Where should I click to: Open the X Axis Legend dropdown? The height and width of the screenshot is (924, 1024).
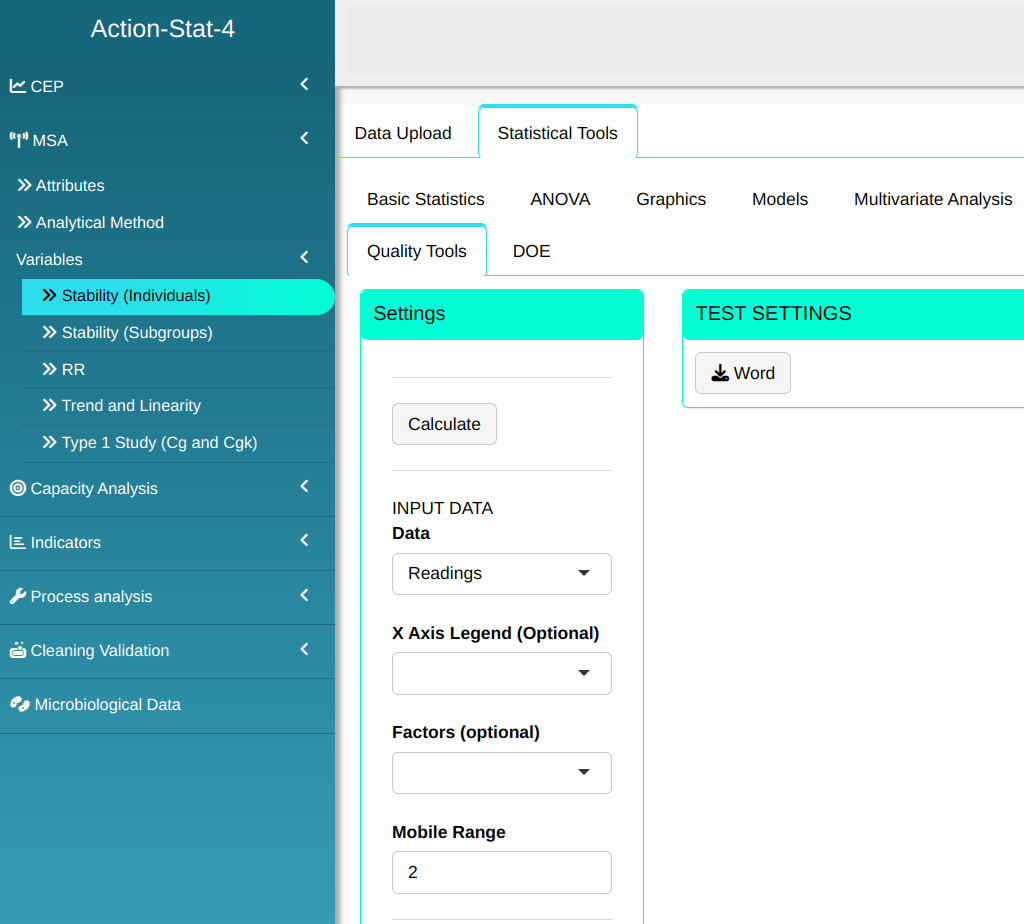[501, 673]
